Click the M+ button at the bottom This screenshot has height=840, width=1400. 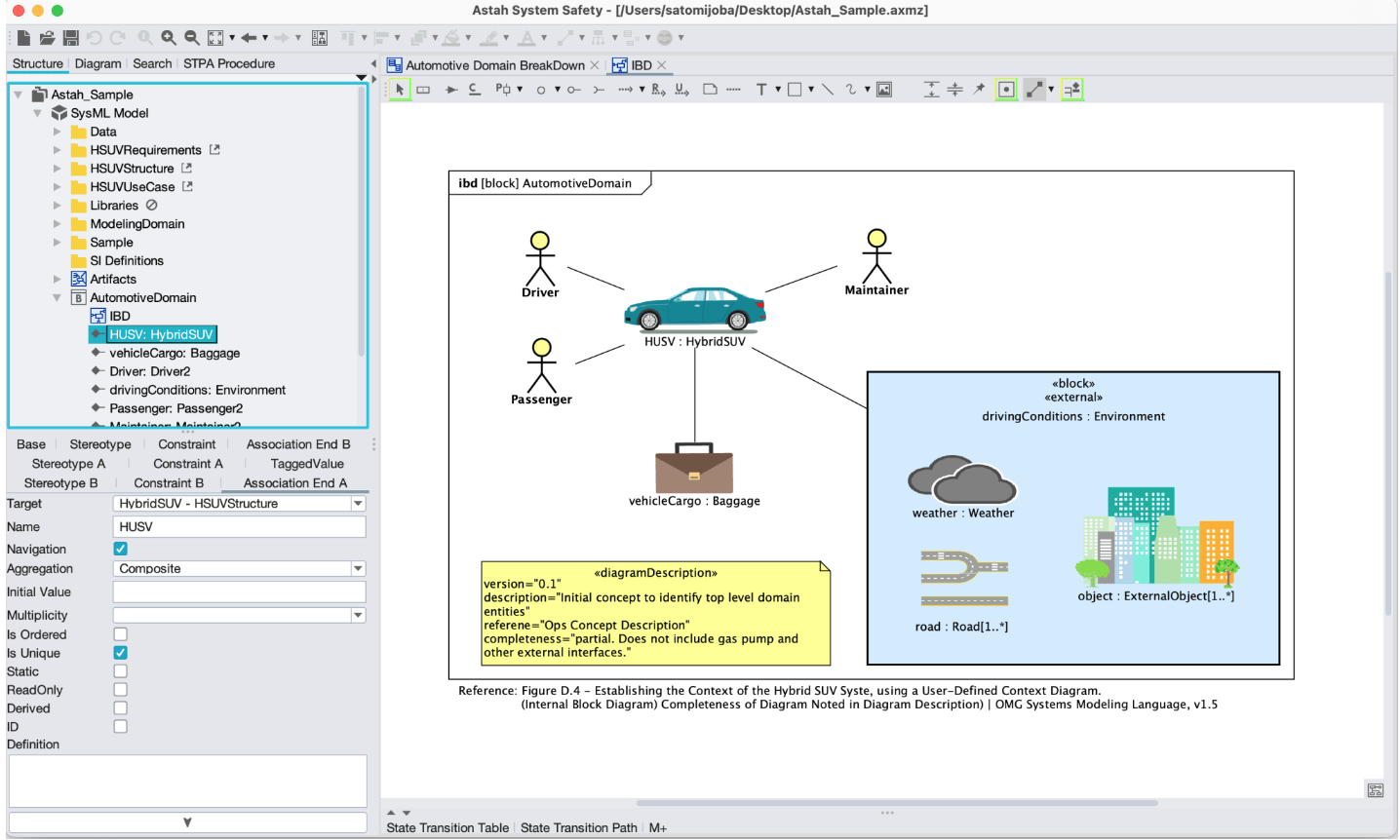point(658,827)
